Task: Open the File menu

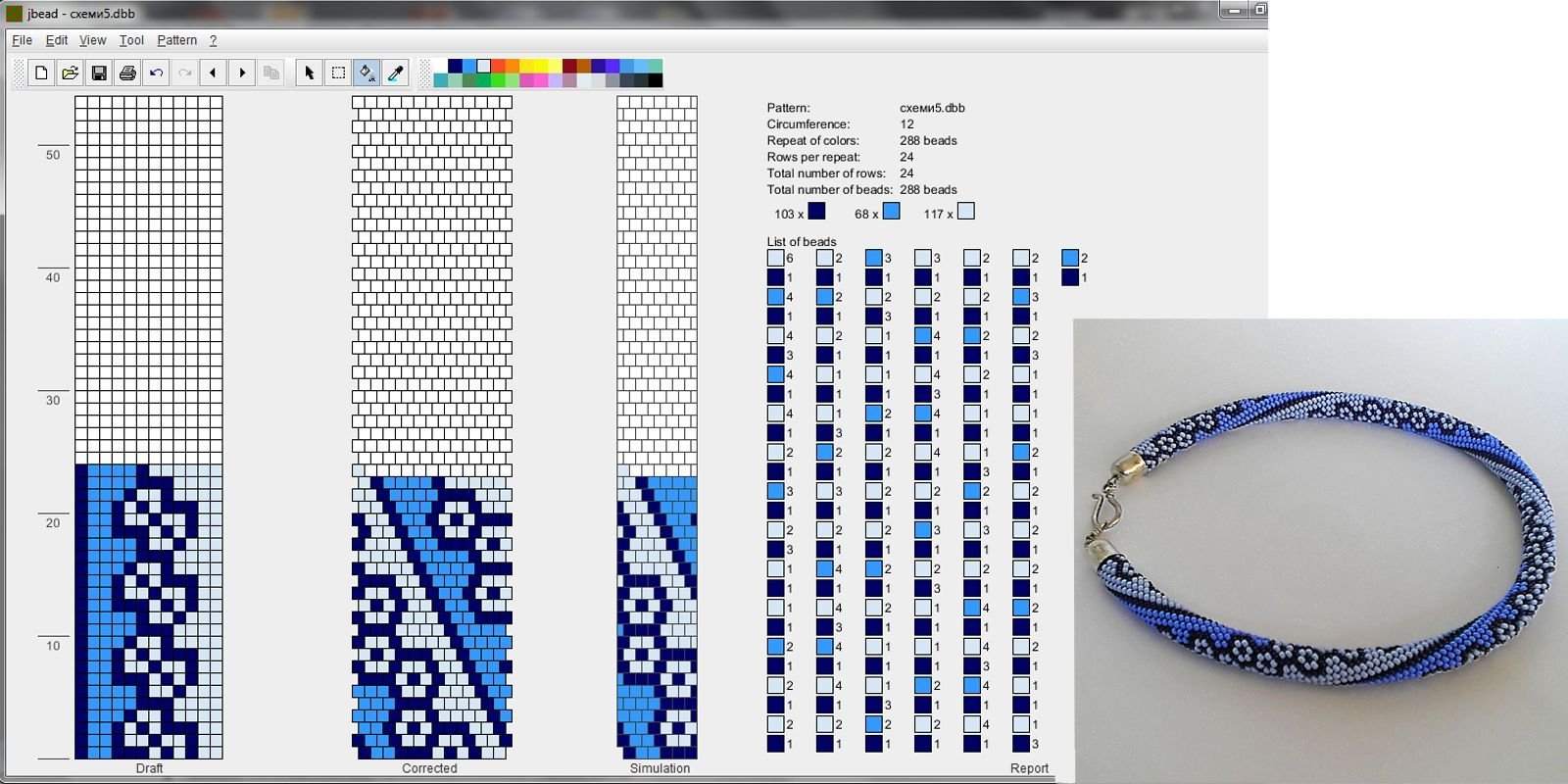Action: click(x=22, y=40)
